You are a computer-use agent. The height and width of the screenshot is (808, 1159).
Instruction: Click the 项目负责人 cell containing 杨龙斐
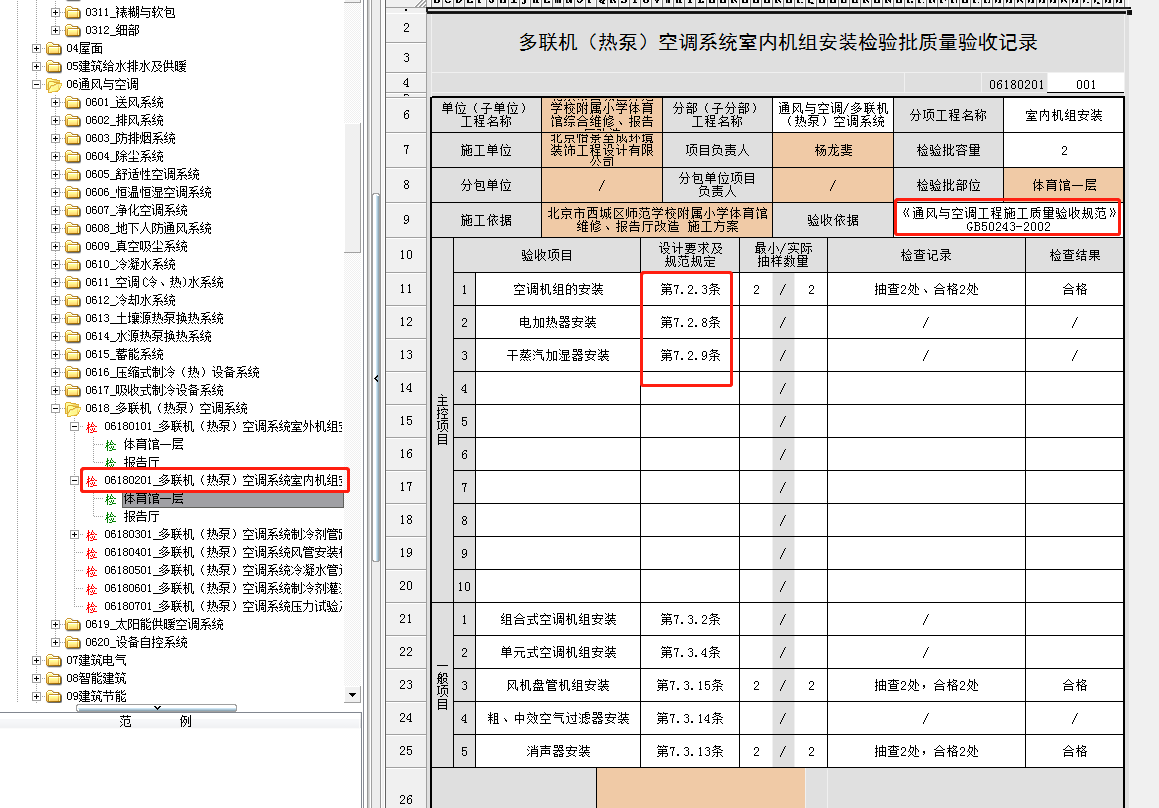pyautogui.click(x=832, y=151)
